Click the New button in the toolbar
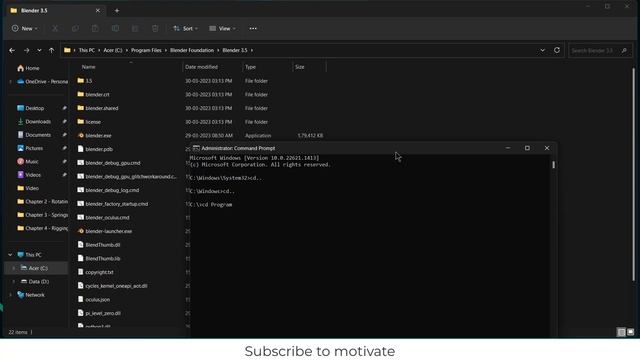640x360 pixels. 24,29
